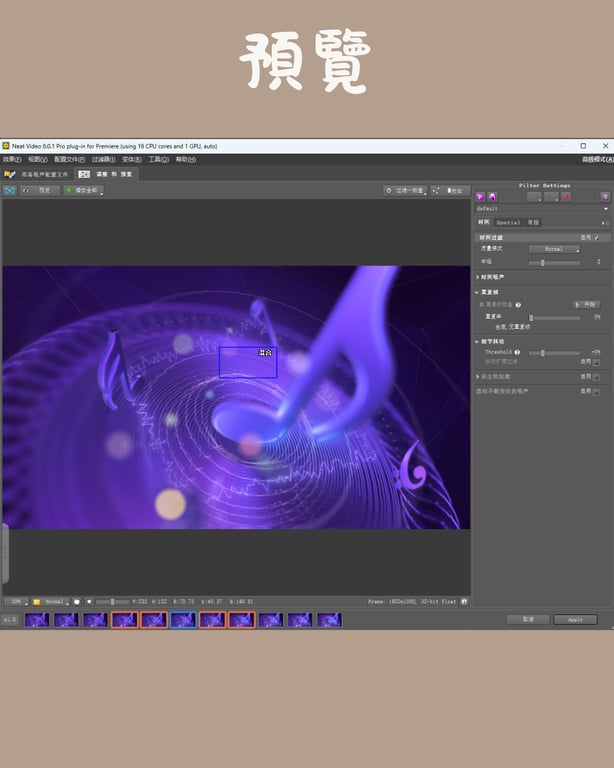Viewport: 614px width, 768px height.
Task: Select the last frame thumbnail in the filmstrip
Action: (329, 620)
